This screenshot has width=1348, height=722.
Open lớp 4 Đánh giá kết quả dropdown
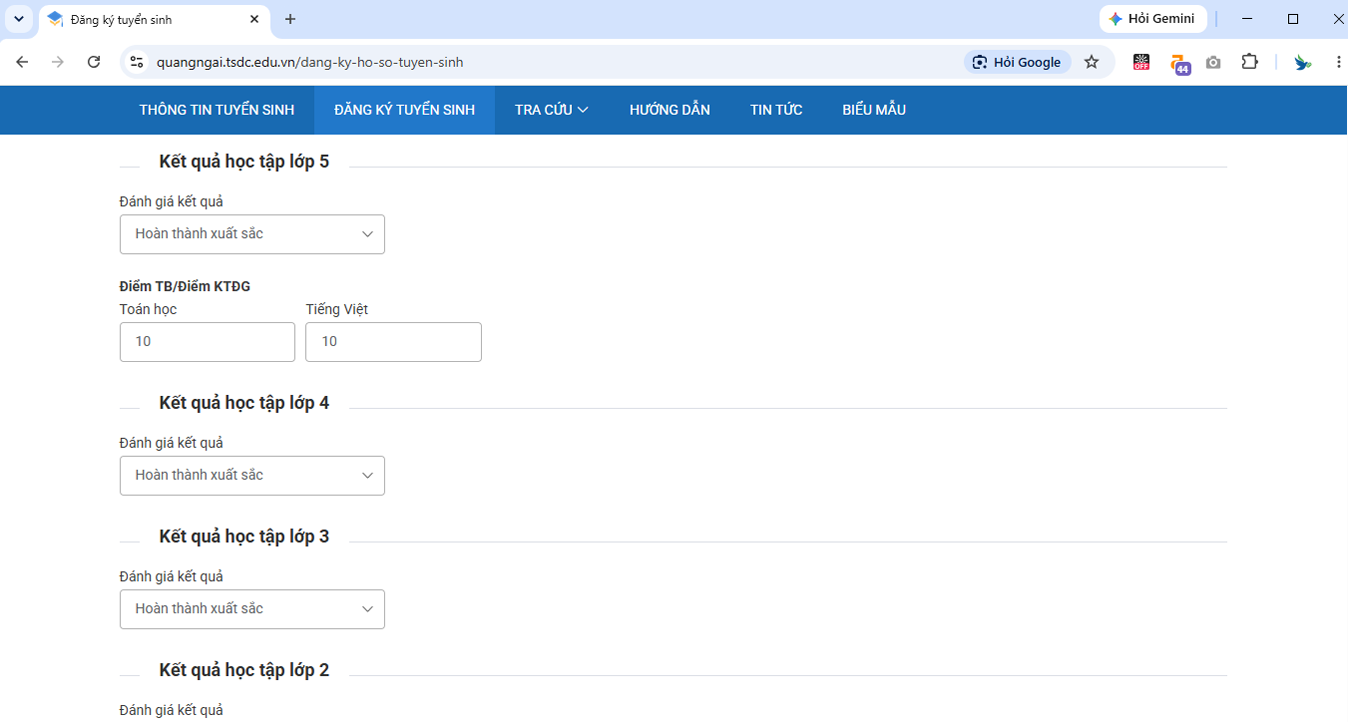point(252,476)
